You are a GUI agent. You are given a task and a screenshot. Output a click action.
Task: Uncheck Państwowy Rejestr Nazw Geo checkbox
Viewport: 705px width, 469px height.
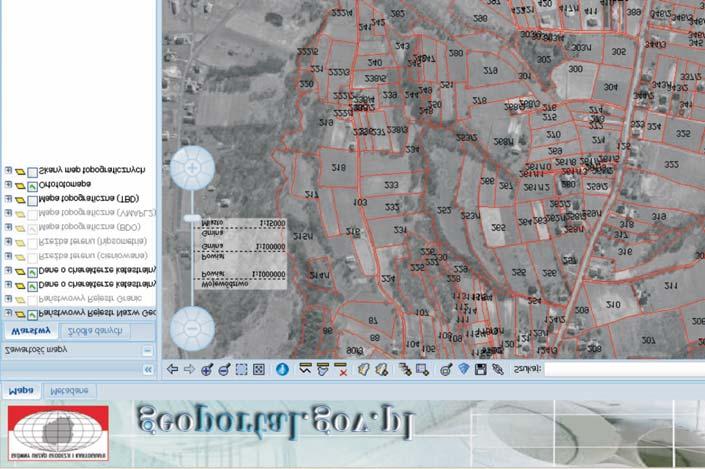pos(32,315)
